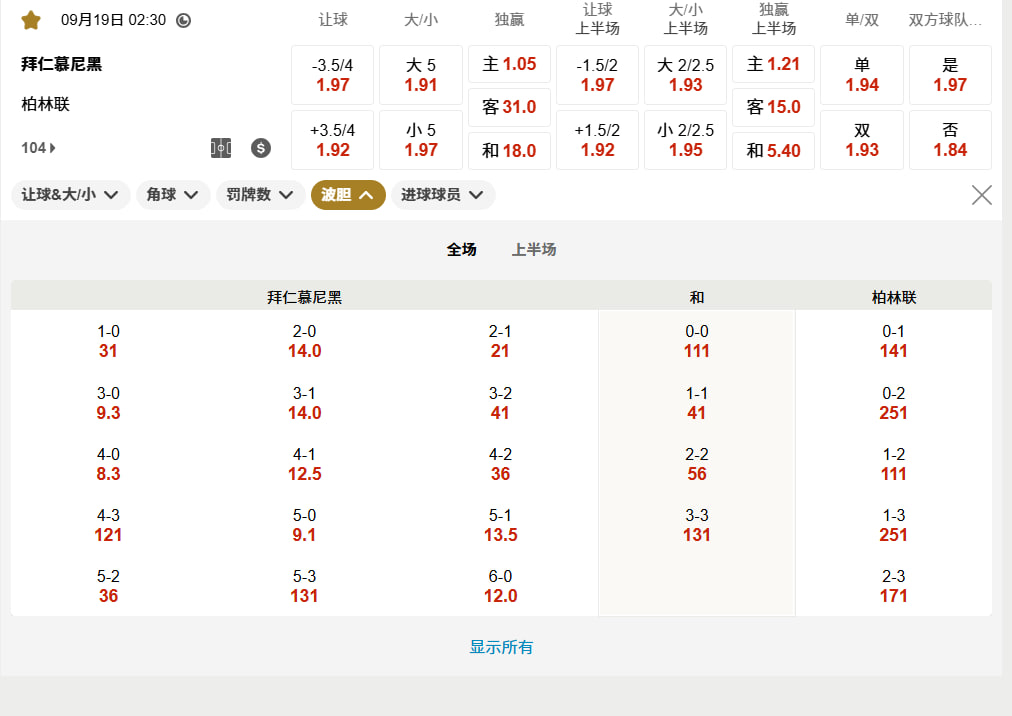Pick 大 2/2.5 at 1.93
This screenshot has height=716, width=1012.
[x=685, y=75]
